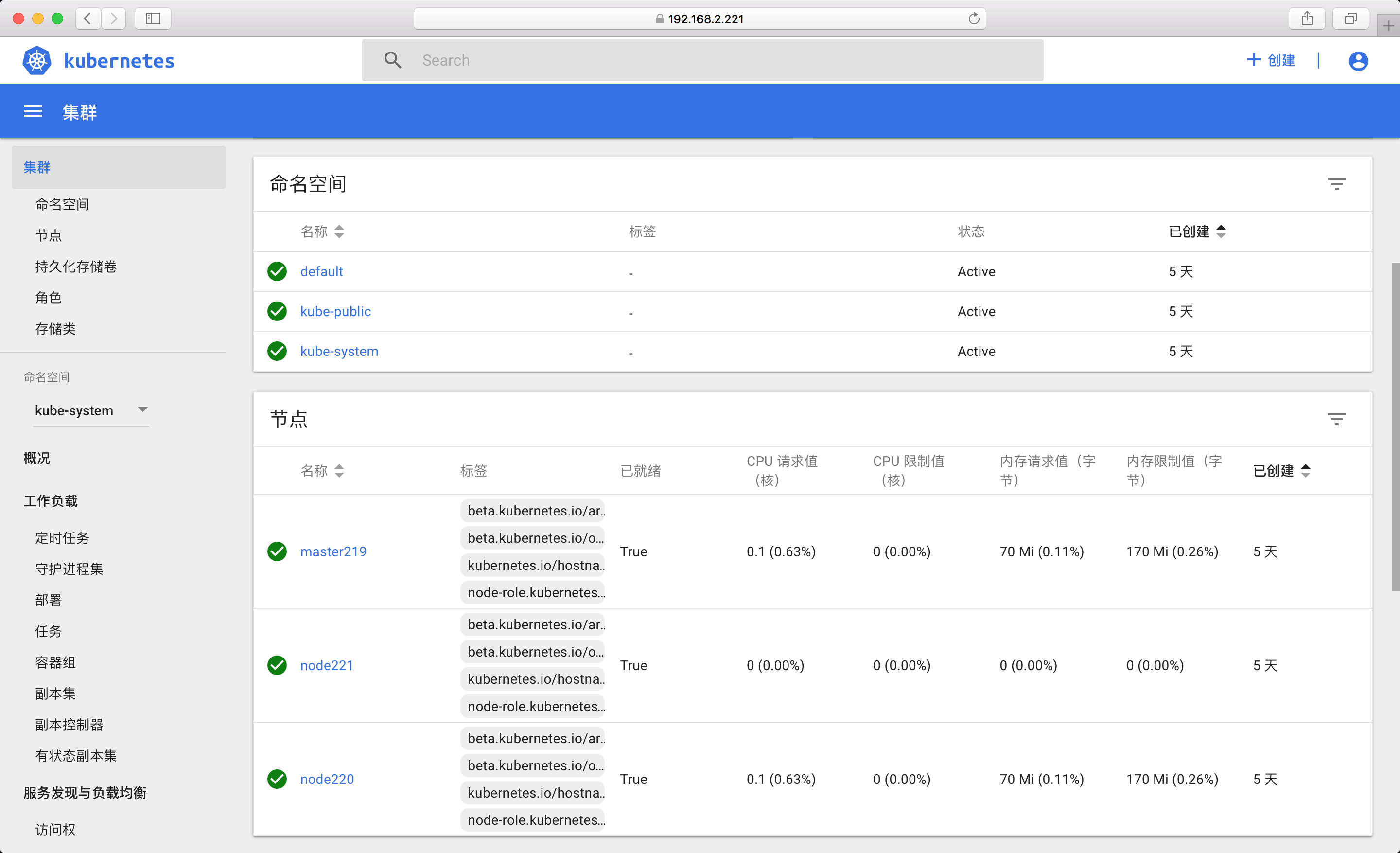
Task: Sort namespaces by 已创建 arrow
Action: tap(1221, 231)
